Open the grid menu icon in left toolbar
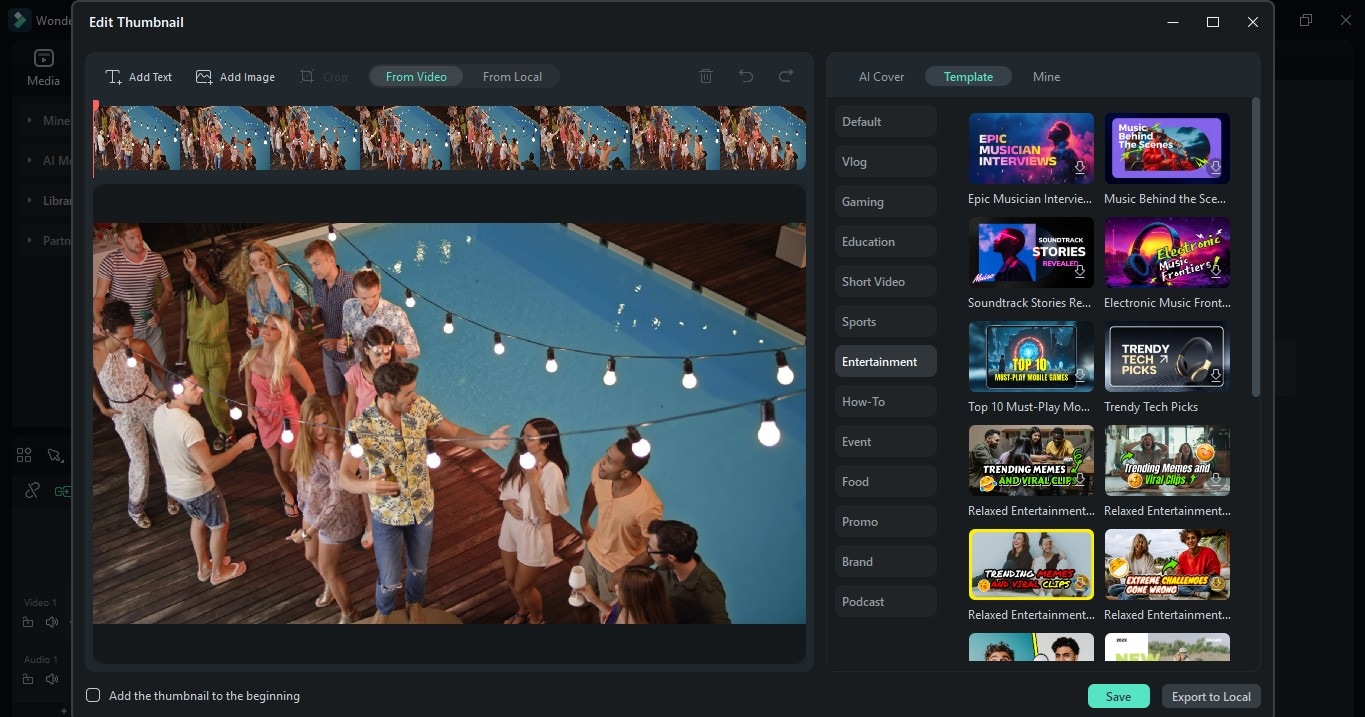This screenshot has height=717, width=1365. pos(24,455)
